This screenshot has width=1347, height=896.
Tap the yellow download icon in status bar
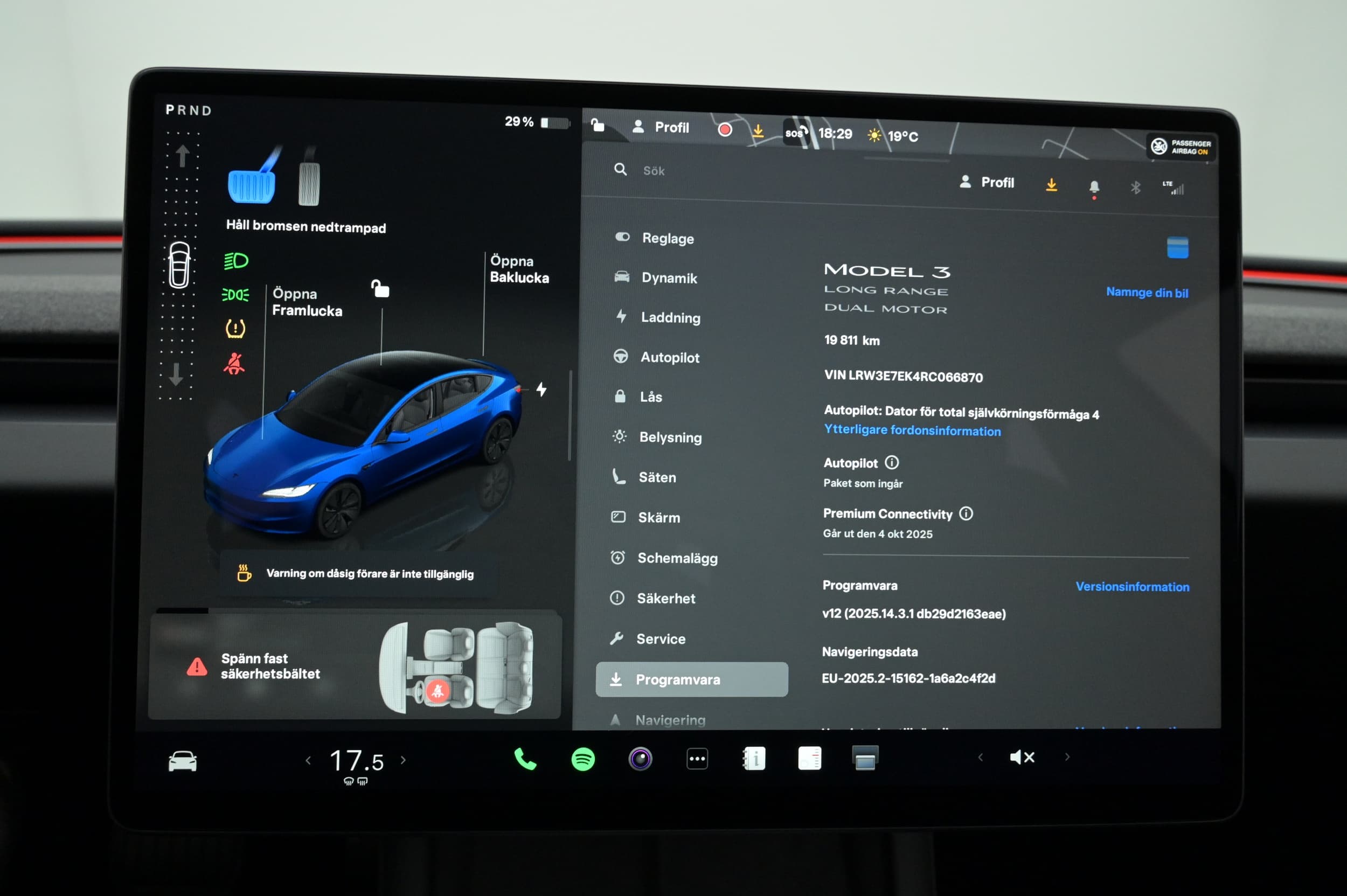(x=758, y=131)
